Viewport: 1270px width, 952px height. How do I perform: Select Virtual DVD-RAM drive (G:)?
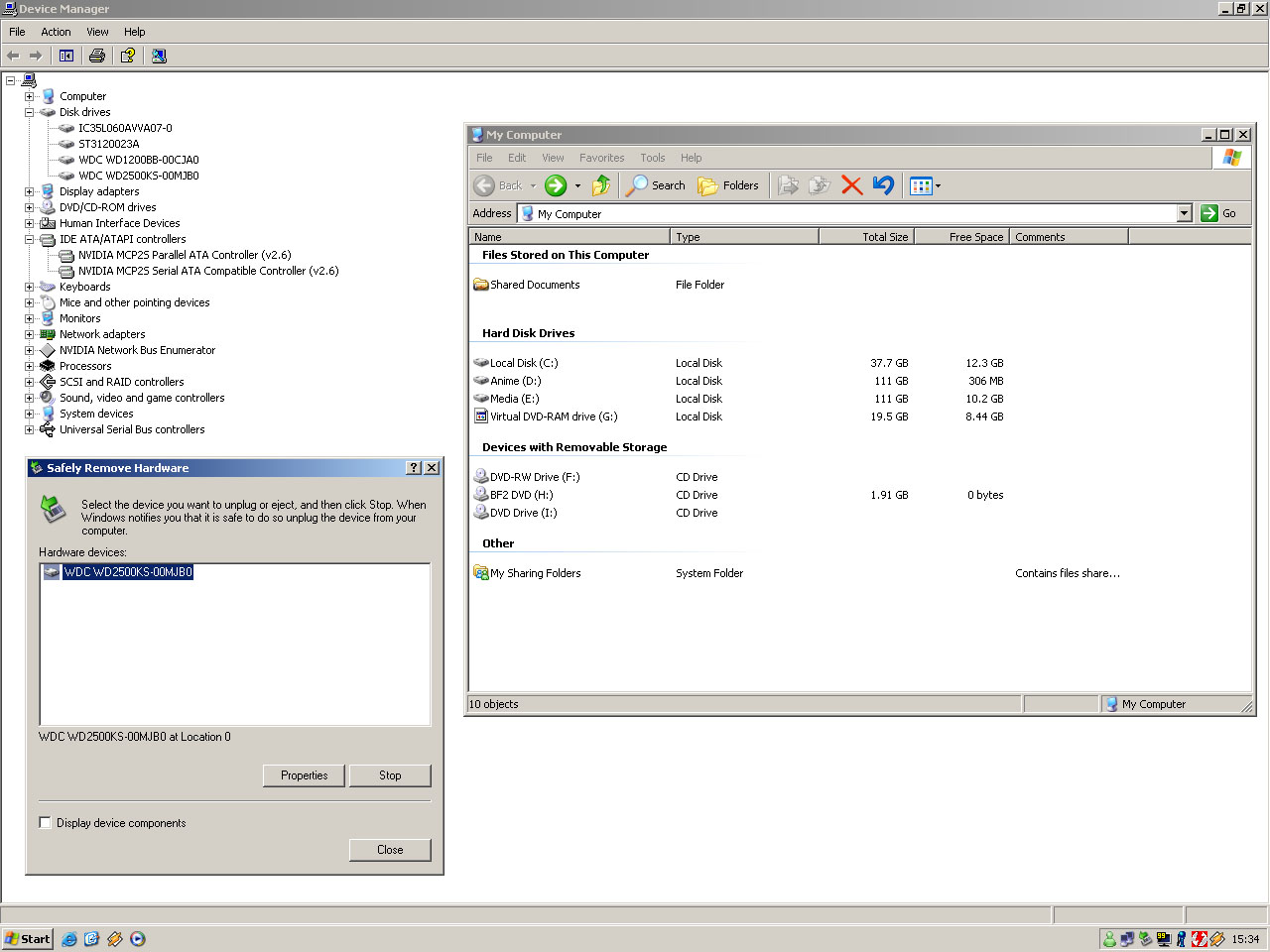[546, 416]
